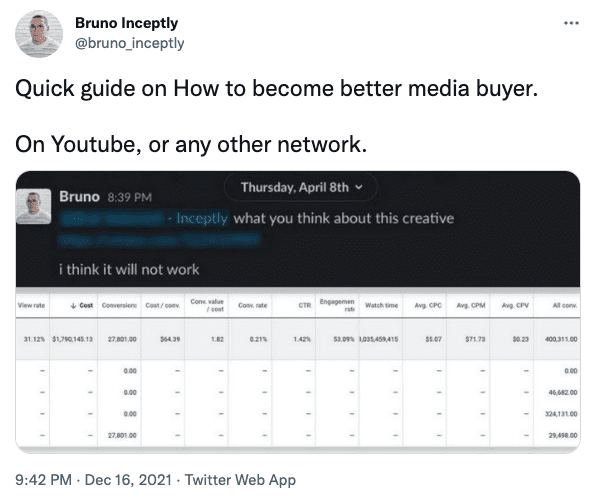This screenshot has width=596, height=504.
Task: Open the embedded screenshot image
Action: [298, 312]
